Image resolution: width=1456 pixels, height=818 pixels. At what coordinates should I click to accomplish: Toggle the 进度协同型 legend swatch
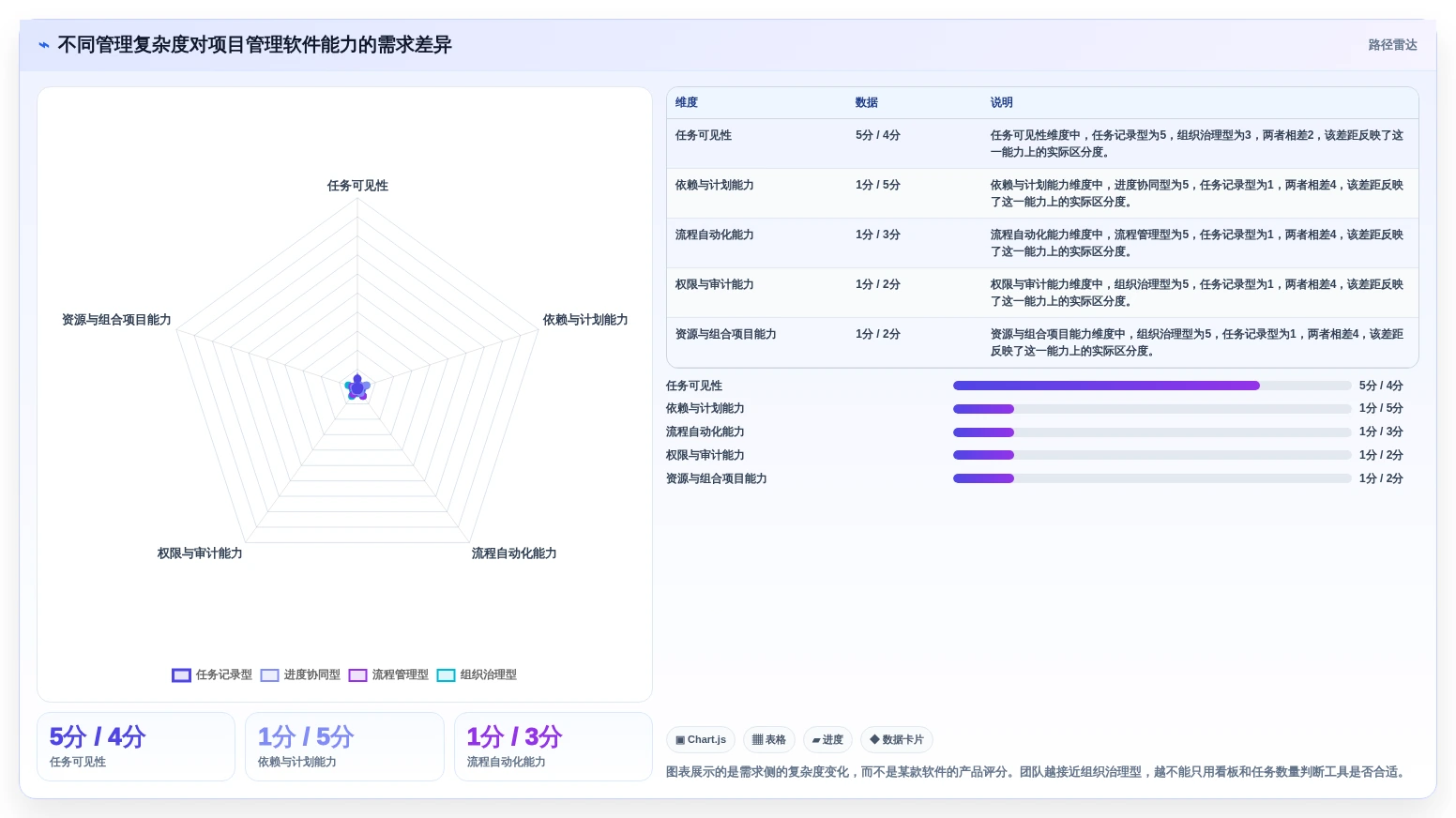coord(269,675)
